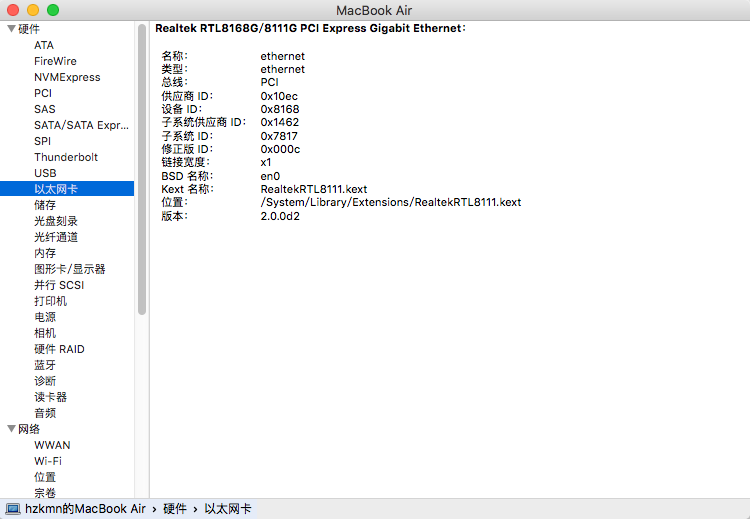Image resolution: width=750 pixels, height=519 pixels.
Task: Click the /System/Library/Extensions kext path
Action: (x=391, y=202)
